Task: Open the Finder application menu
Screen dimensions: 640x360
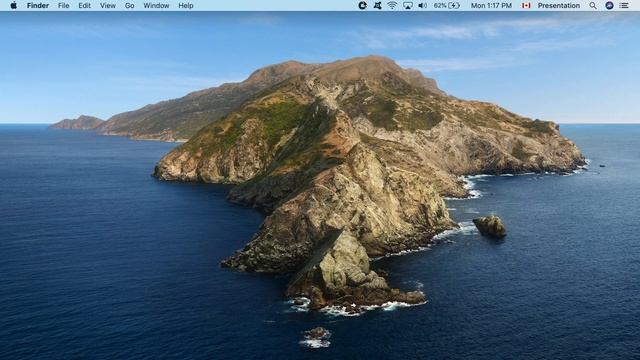Action: pos(38,5)
